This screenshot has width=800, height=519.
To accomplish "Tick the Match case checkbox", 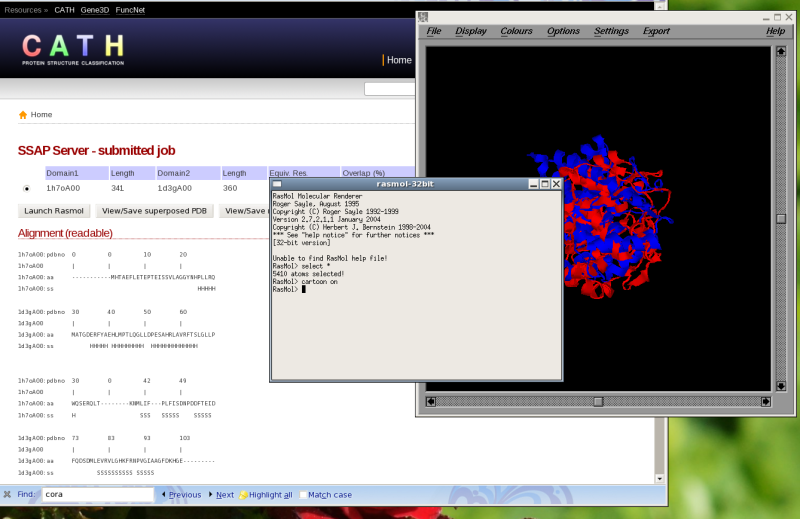I will [x=303, y=494].
